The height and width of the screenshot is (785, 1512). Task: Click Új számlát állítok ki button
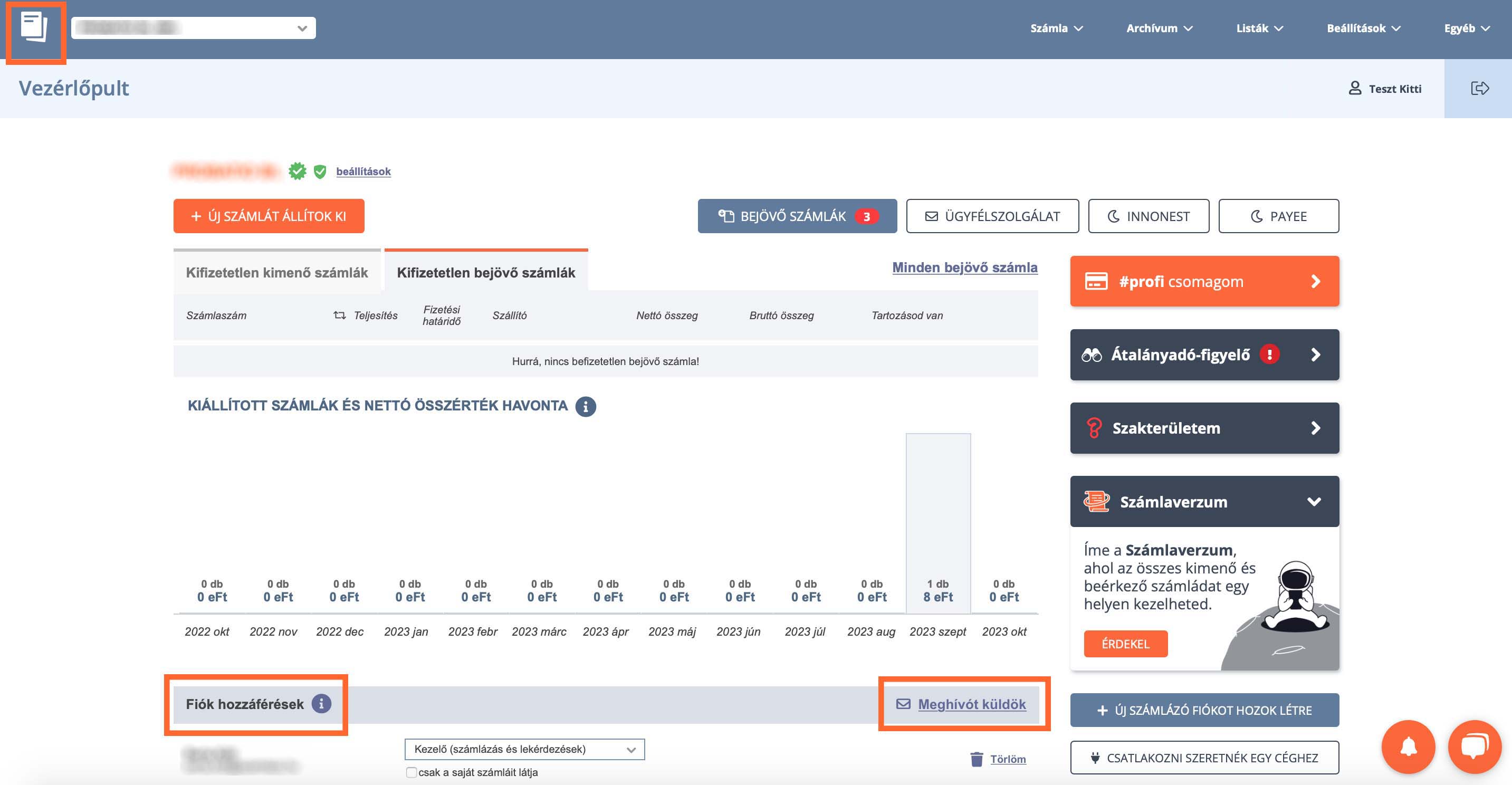[x=269, y=216]
